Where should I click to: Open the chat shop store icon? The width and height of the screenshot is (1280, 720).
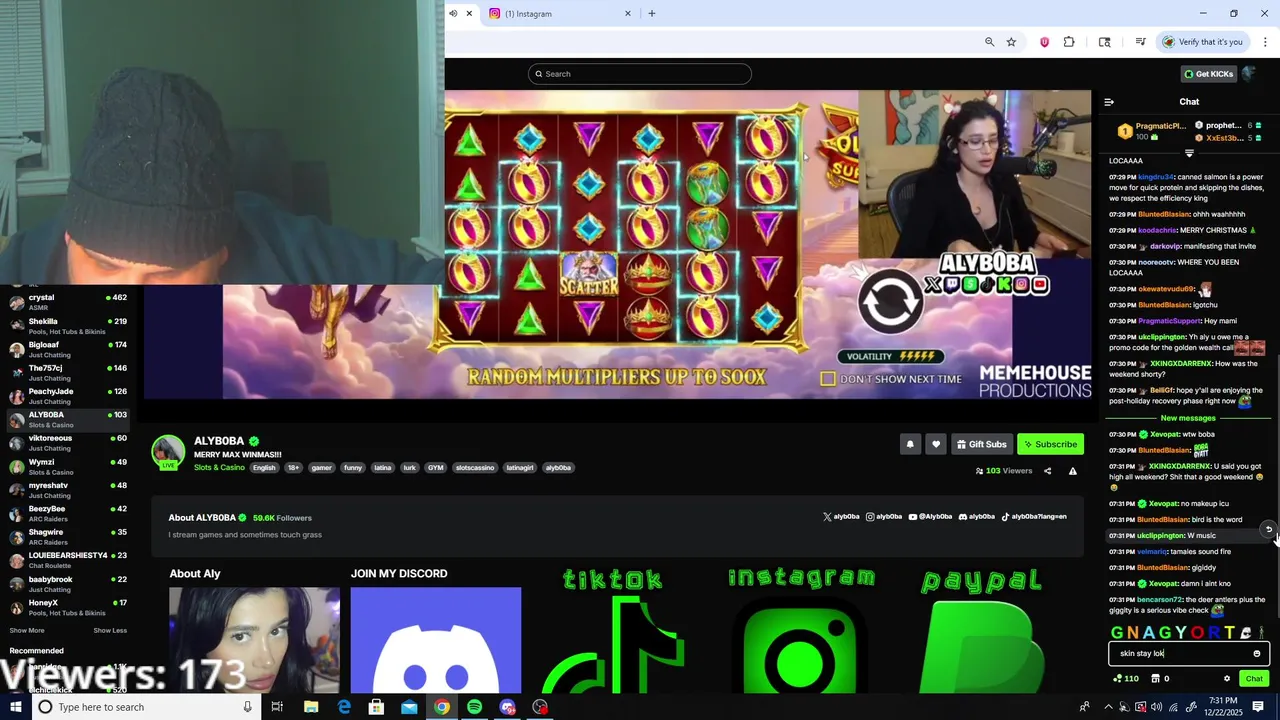tap(1156, 679)
